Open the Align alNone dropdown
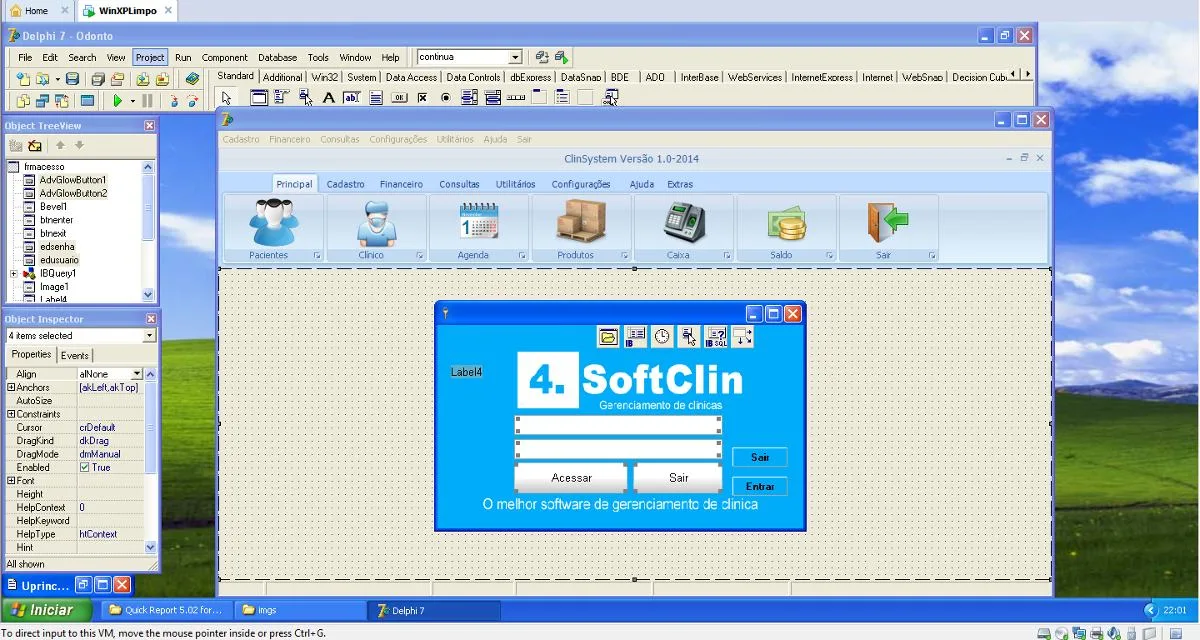The height and width of the screenshot is (640, 1200). [137, 374]
